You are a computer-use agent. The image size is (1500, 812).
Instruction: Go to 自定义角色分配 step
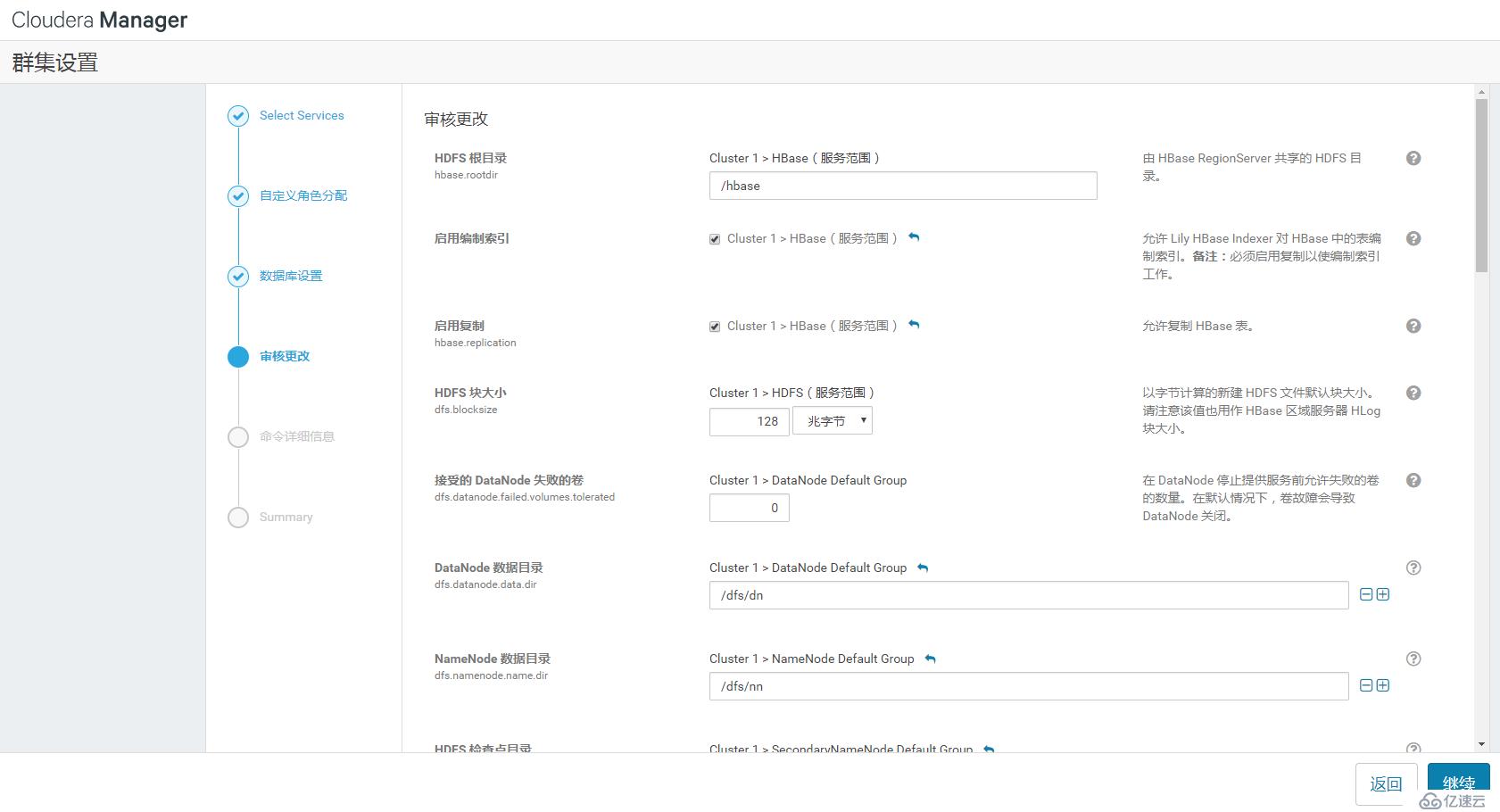tap(303, 195)
